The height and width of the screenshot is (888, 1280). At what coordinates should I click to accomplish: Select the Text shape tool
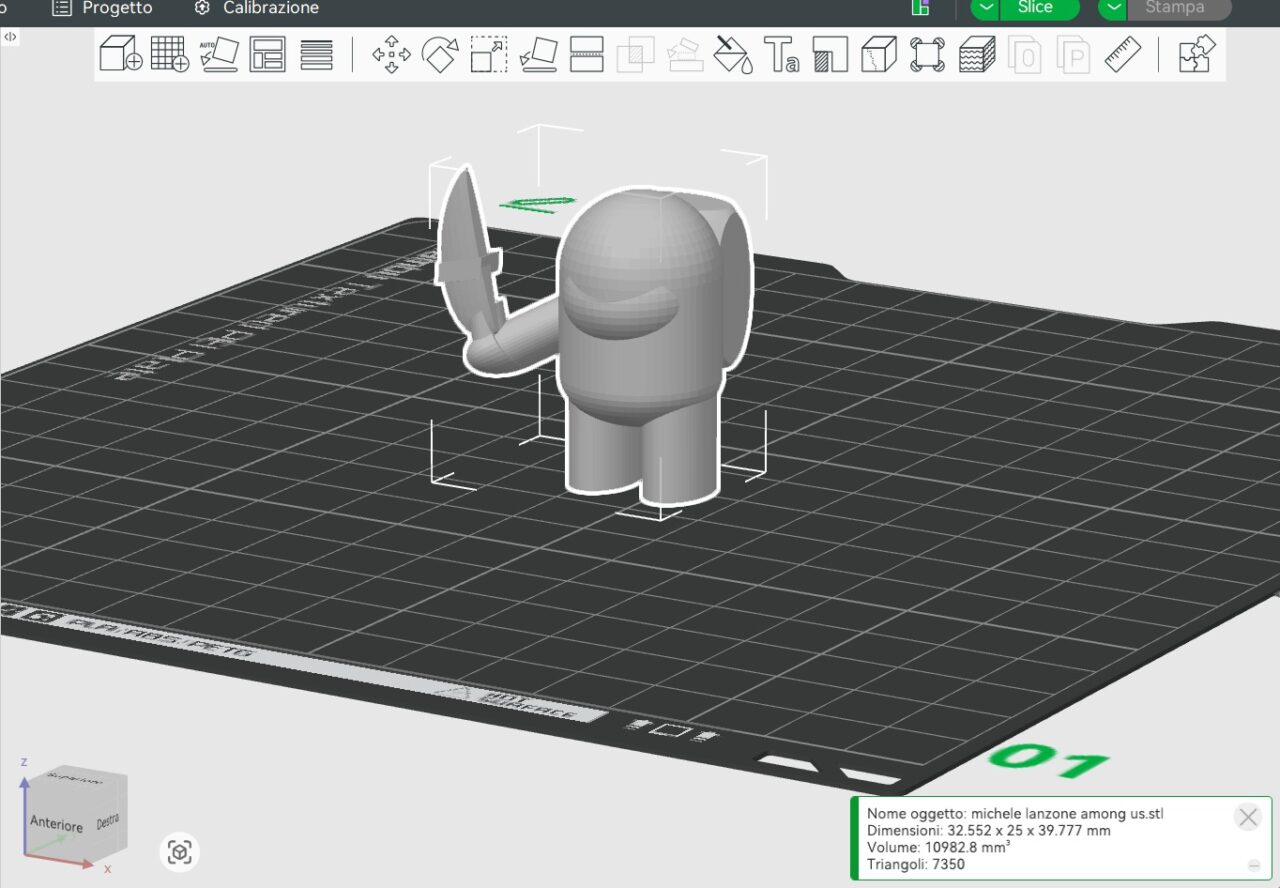point(781,54)
